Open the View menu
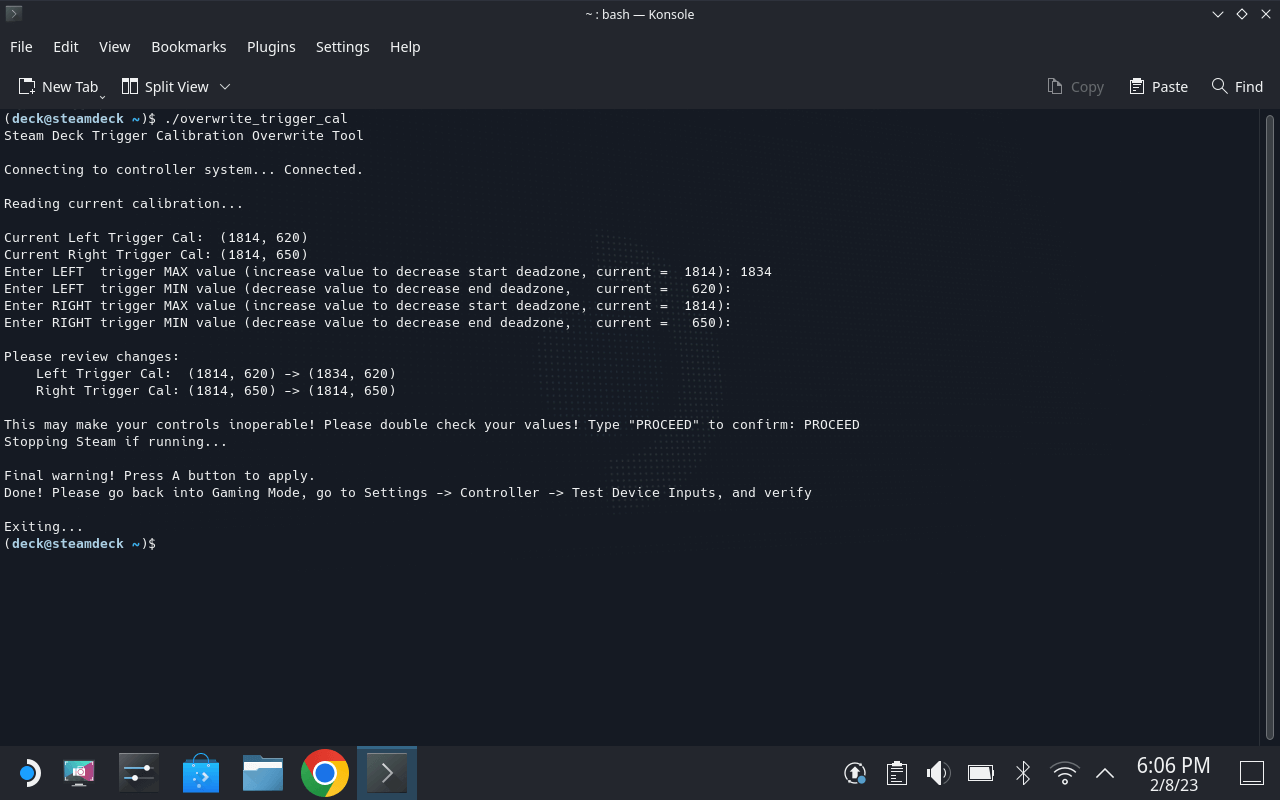Image resolution: width=1280 pixels, height=800 pixels. (115, 47)
